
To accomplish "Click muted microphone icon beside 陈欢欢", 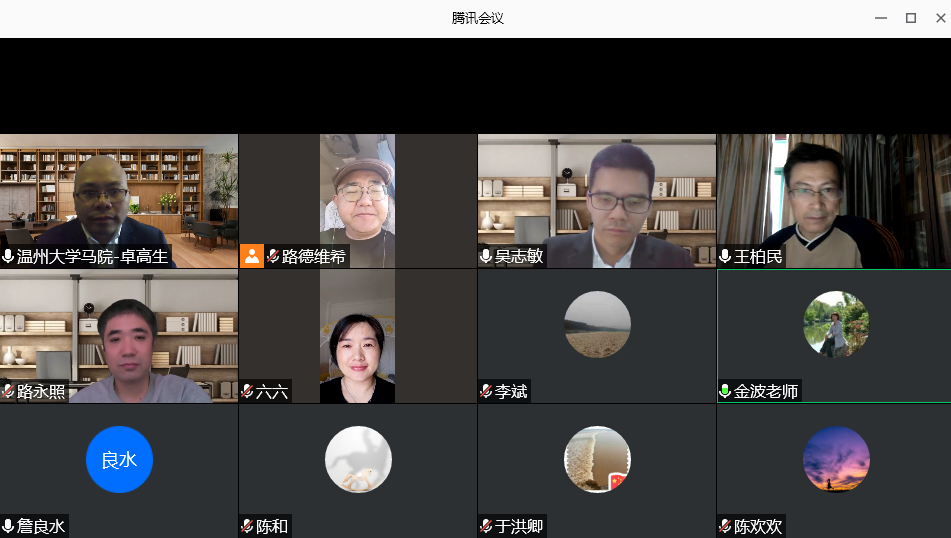I will [725, 526].
